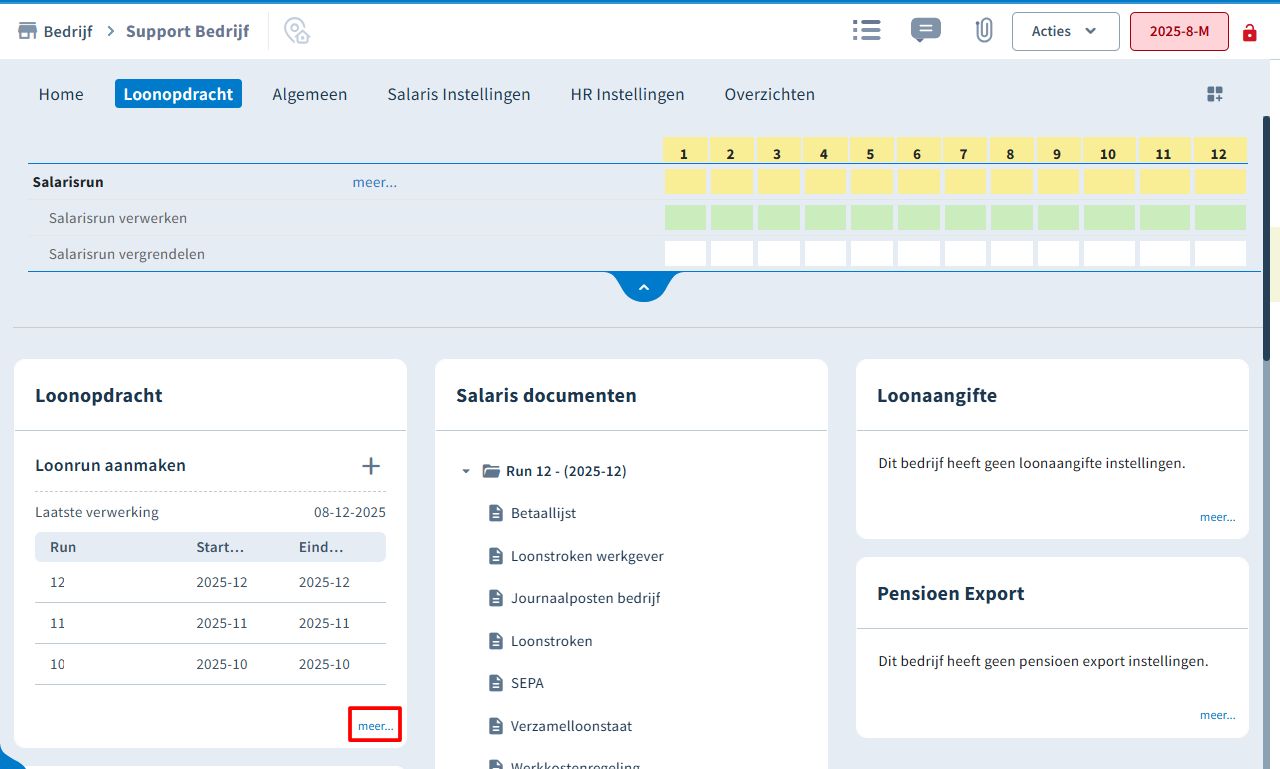Open the Loonstroken document icon

coord(495,641)
